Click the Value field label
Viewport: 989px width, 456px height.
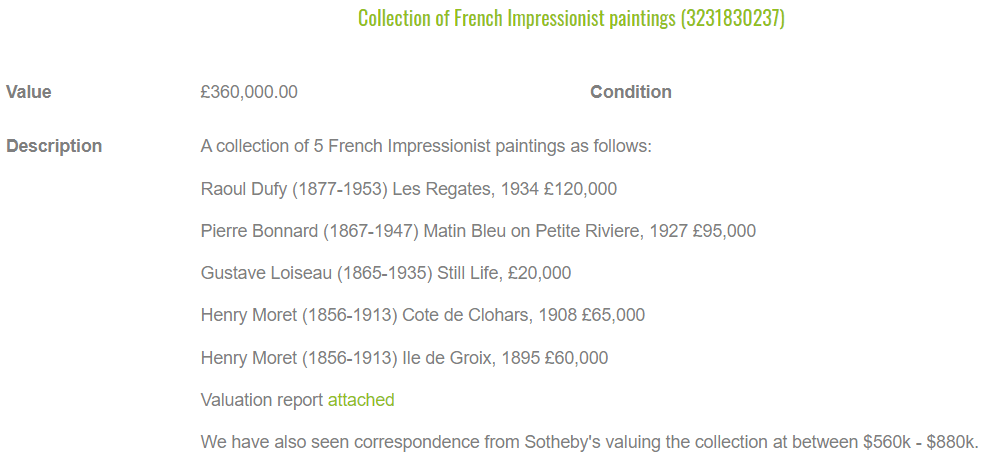[x=29, y=92]
